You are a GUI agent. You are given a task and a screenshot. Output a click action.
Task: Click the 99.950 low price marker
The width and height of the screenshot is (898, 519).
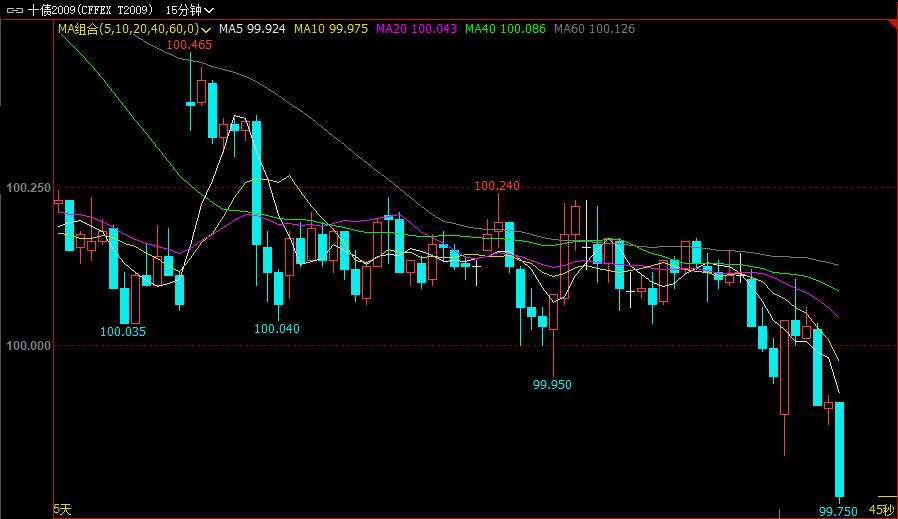[553, 384]
